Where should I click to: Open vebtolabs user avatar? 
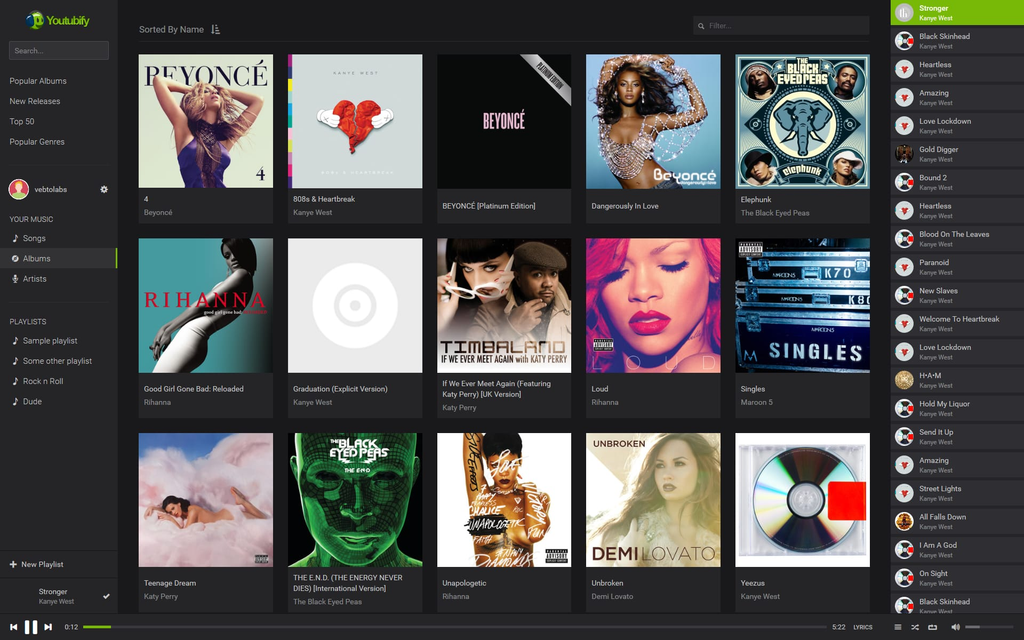[18, 189]
